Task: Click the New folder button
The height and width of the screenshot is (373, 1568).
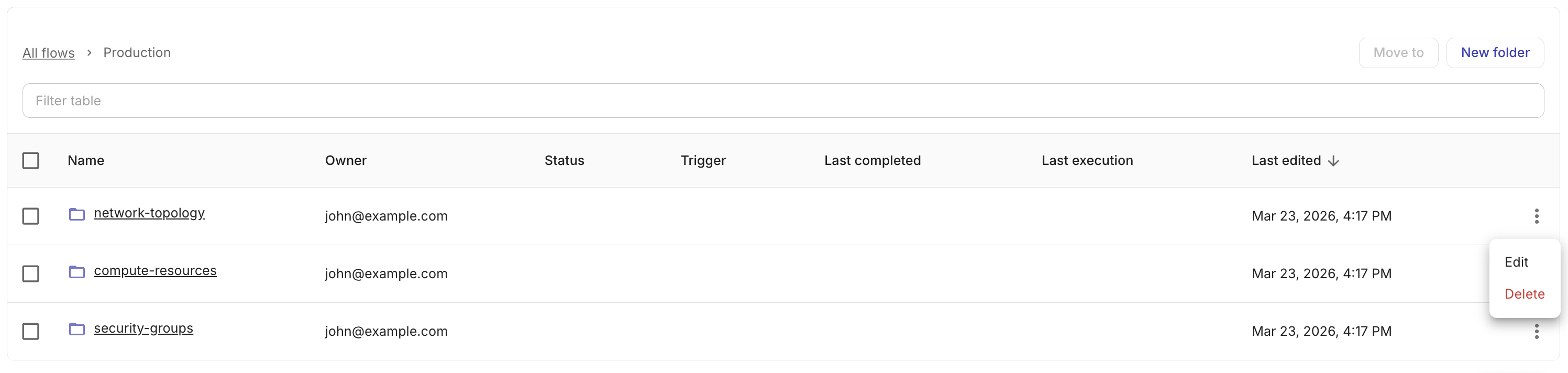Action: [1494, 53]
